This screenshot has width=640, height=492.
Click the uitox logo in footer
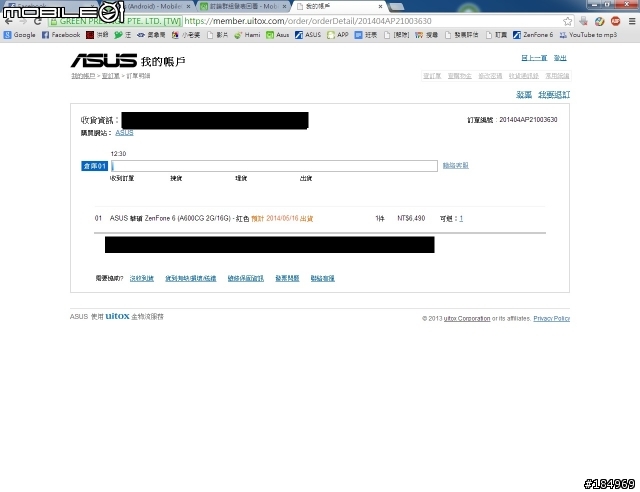pos(117,316)
